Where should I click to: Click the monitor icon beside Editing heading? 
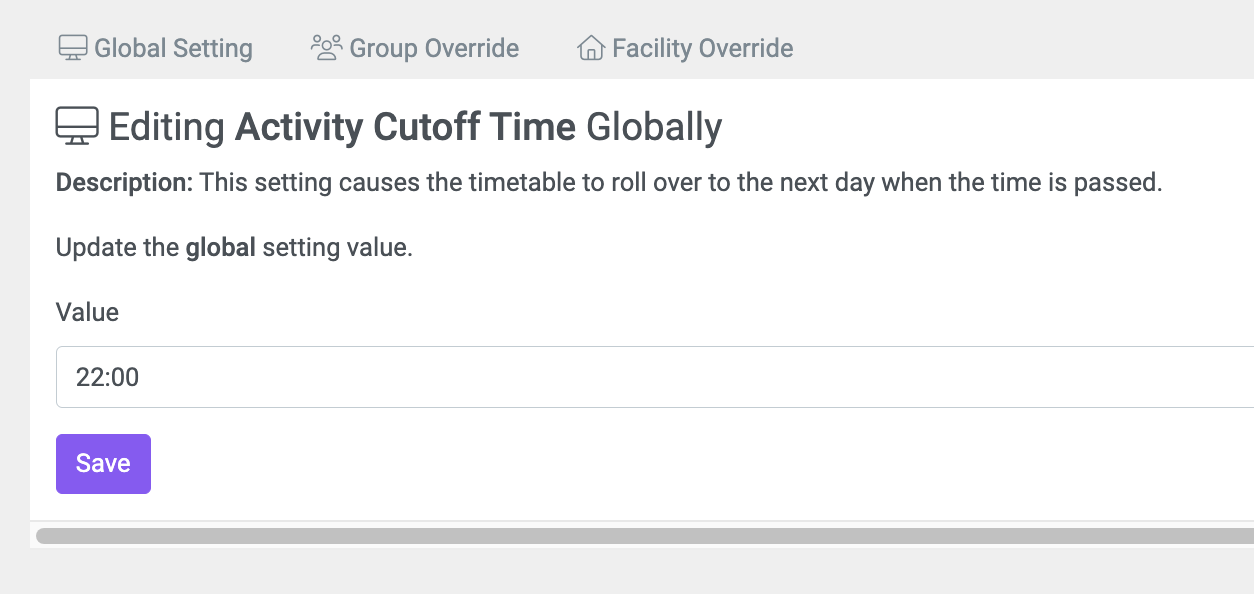77,127
